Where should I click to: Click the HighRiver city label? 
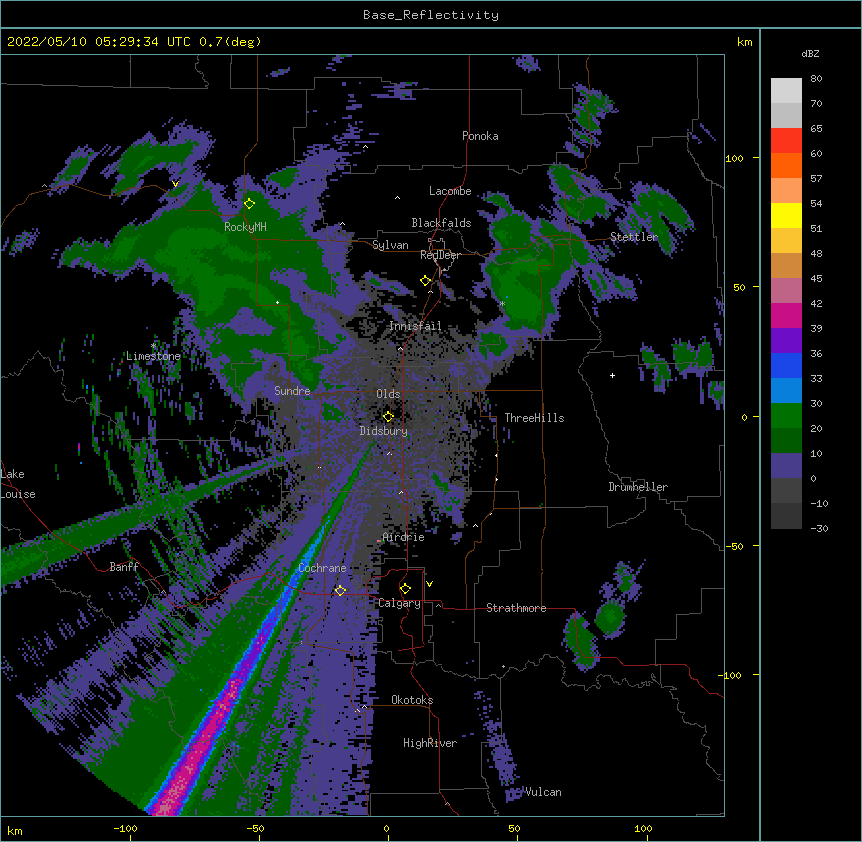430,743
